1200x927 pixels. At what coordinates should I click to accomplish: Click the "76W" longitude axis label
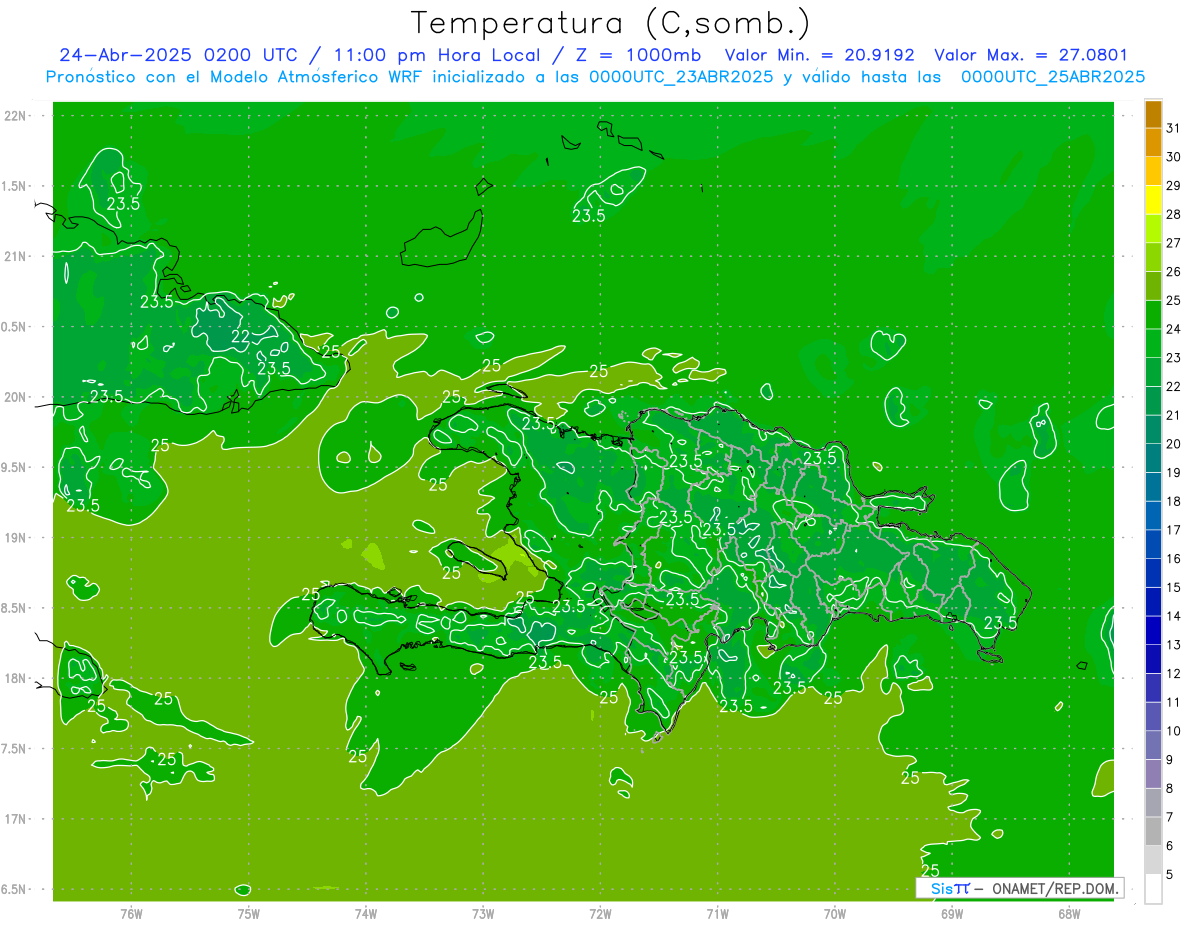coord(131,914)
